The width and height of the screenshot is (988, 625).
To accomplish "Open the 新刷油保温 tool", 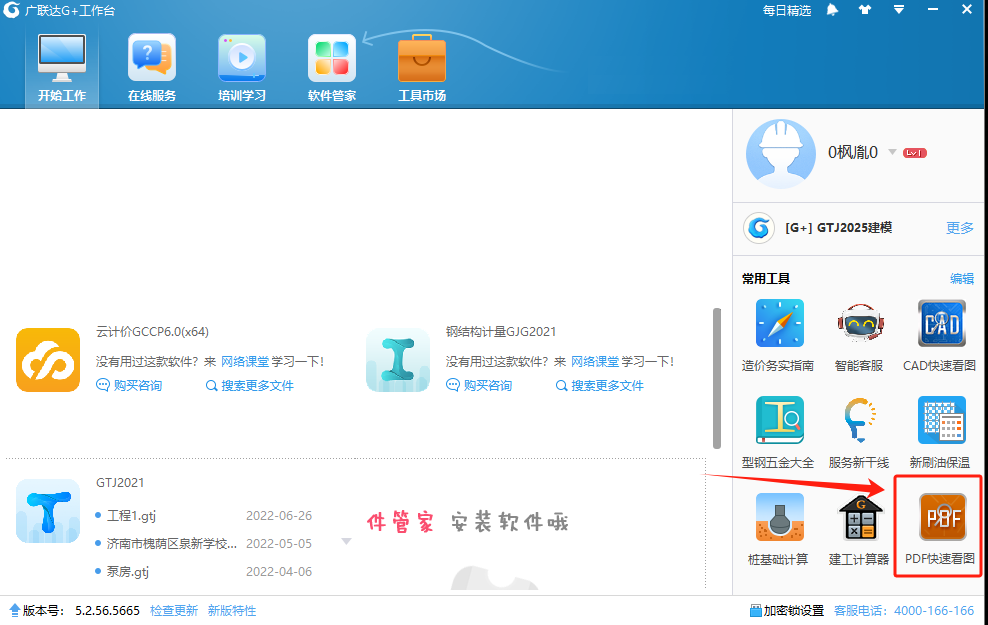I will pyautogui.click(x=940, y=433).
